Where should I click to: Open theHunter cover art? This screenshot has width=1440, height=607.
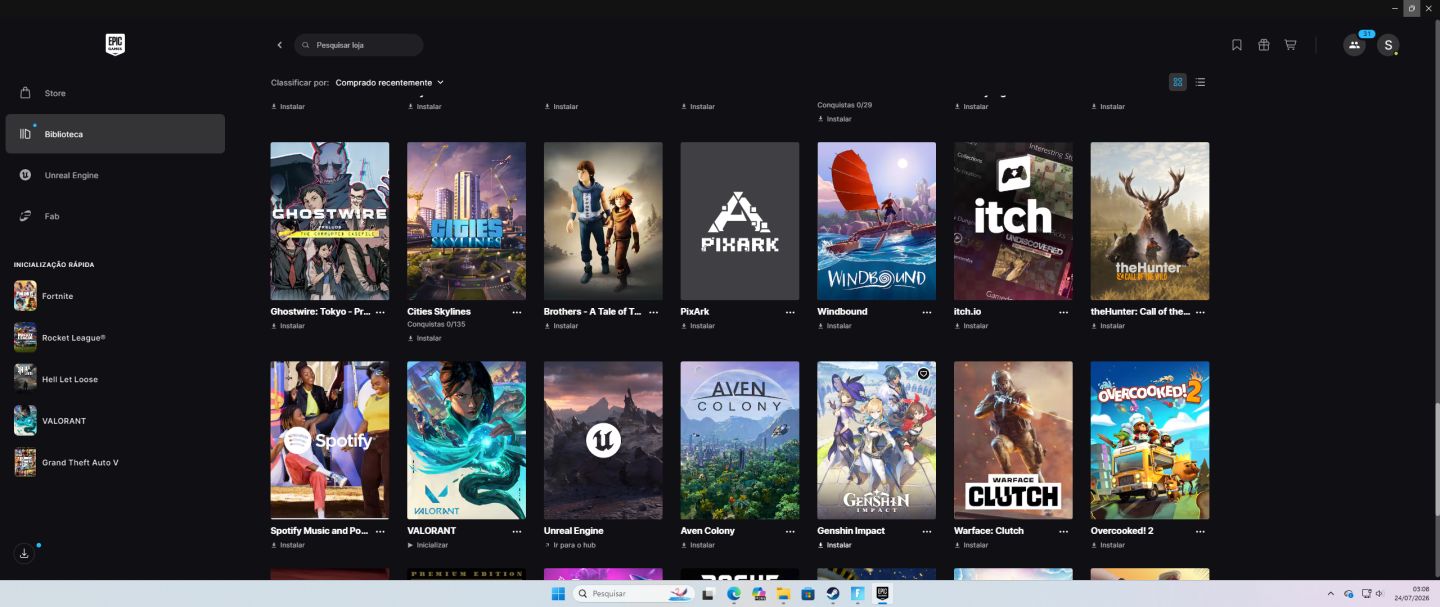pyautogui.click(x=1150, y=221)
